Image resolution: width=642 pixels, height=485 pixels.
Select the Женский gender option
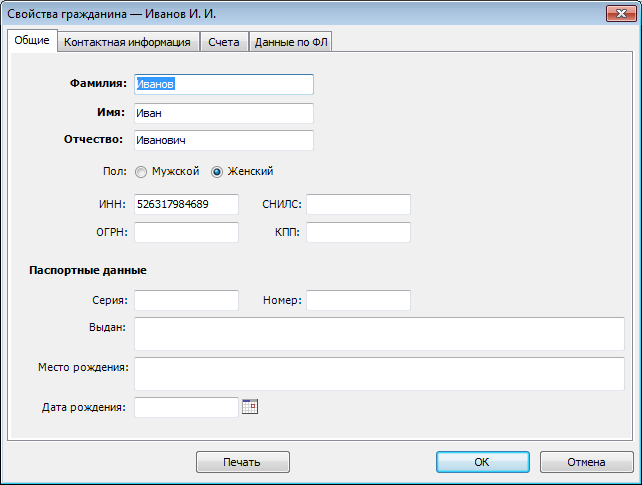point(217,172)
